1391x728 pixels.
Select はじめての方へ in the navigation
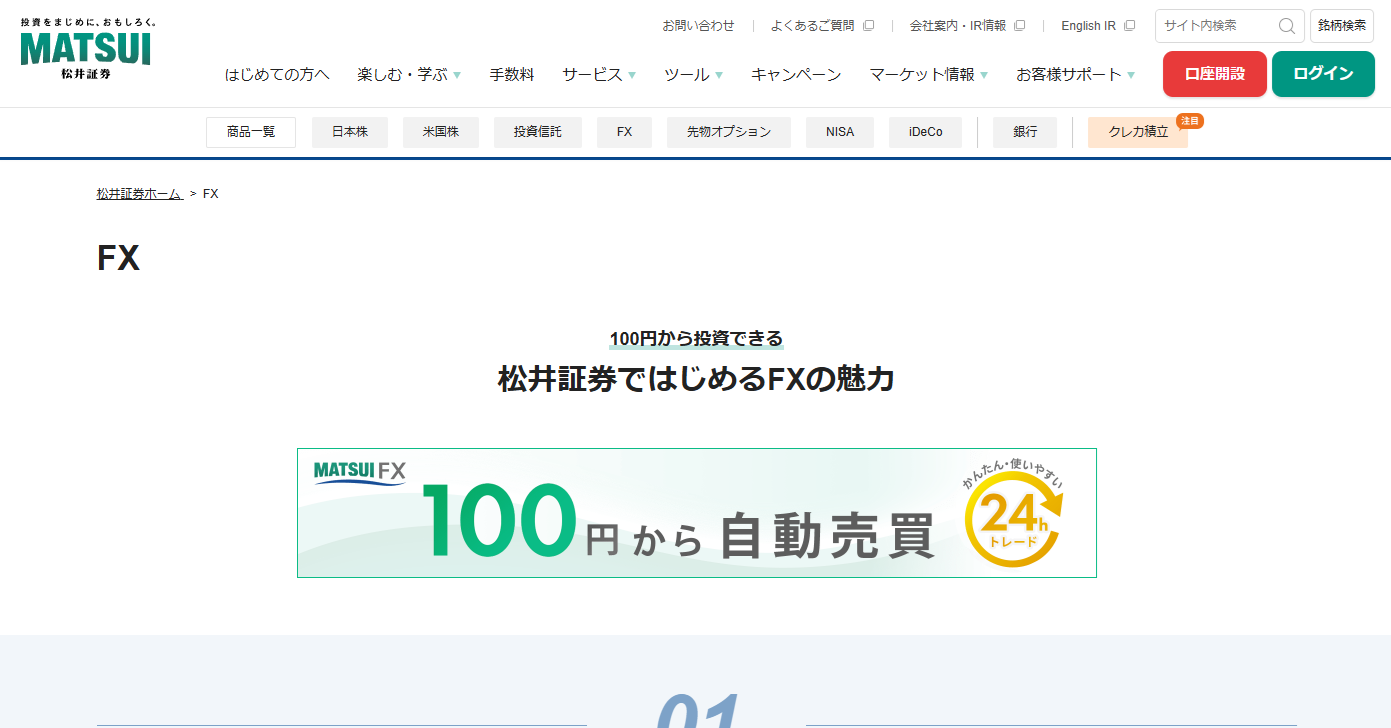(278, 74)
